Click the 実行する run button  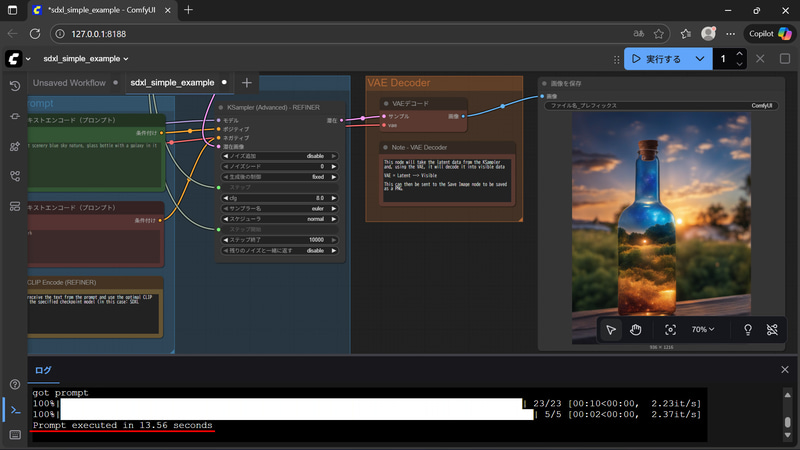pos(657,59)
